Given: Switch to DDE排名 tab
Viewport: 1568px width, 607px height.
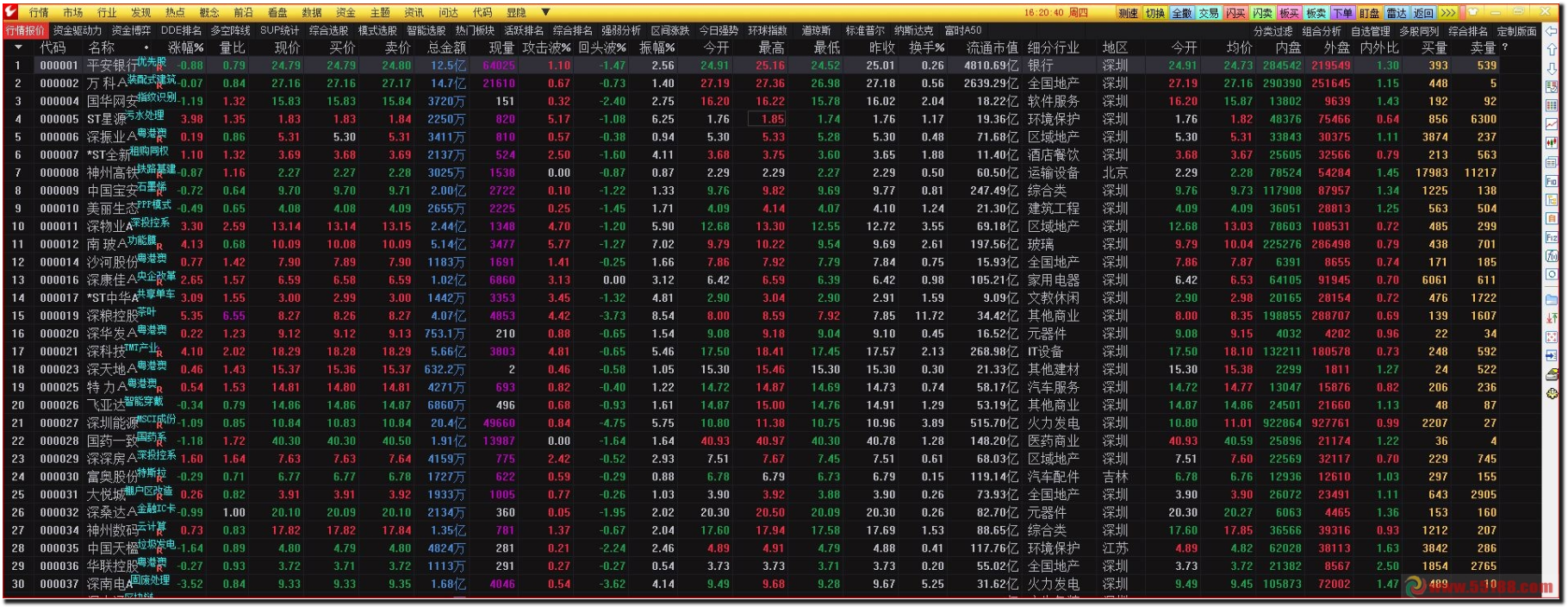Looking at the screenshot, I should 181,30.
